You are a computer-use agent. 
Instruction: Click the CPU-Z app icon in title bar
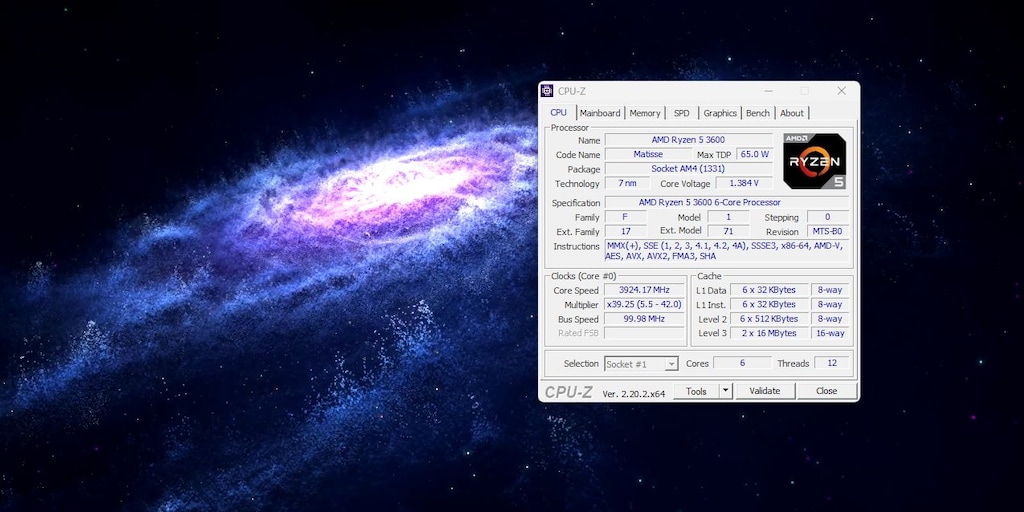(x=547, y=91)
